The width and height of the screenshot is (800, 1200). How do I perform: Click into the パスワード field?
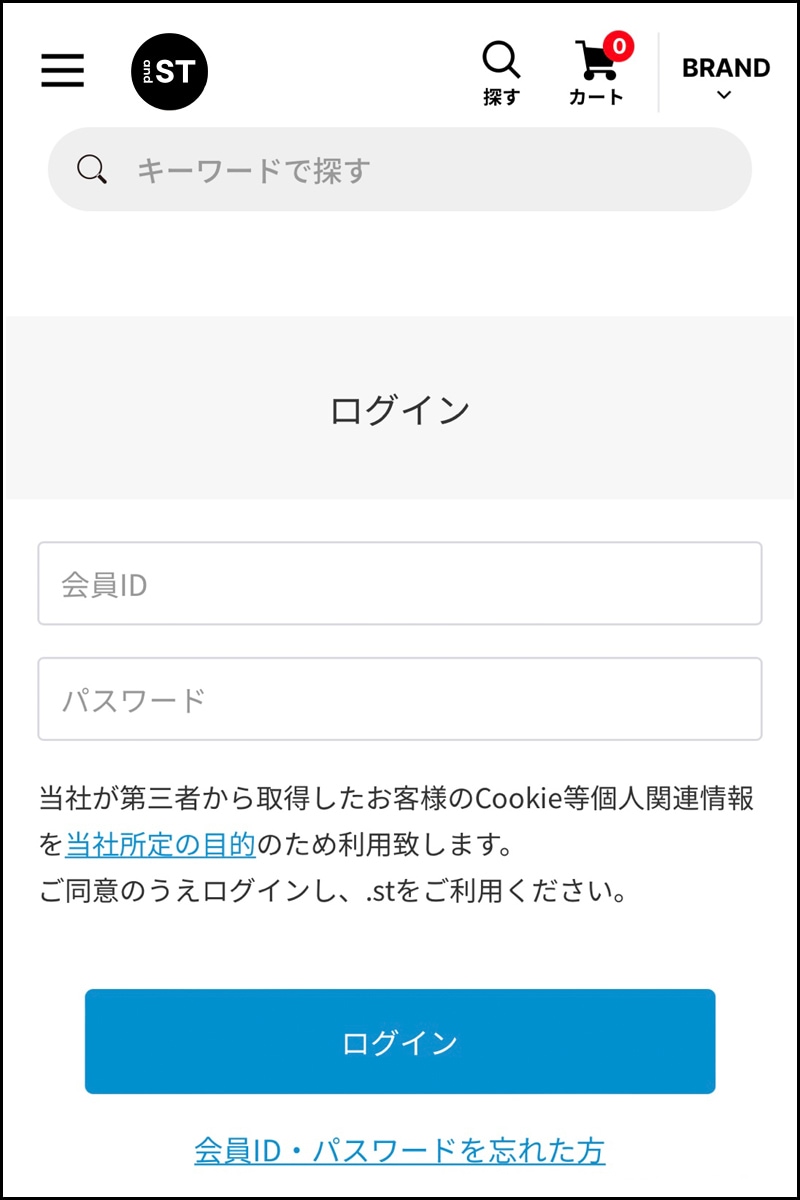click(x=400, y=699)
